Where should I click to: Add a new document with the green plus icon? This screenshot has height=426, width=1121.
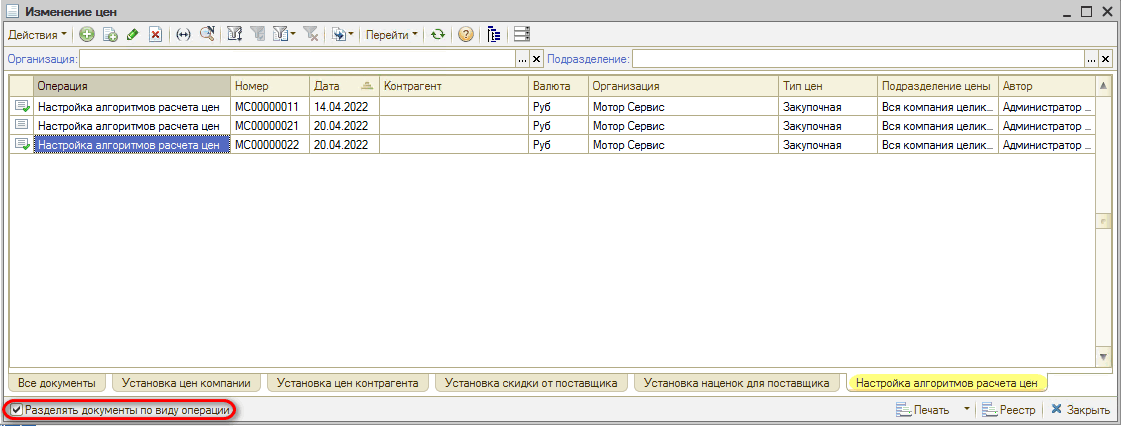[x=87, y=34]
